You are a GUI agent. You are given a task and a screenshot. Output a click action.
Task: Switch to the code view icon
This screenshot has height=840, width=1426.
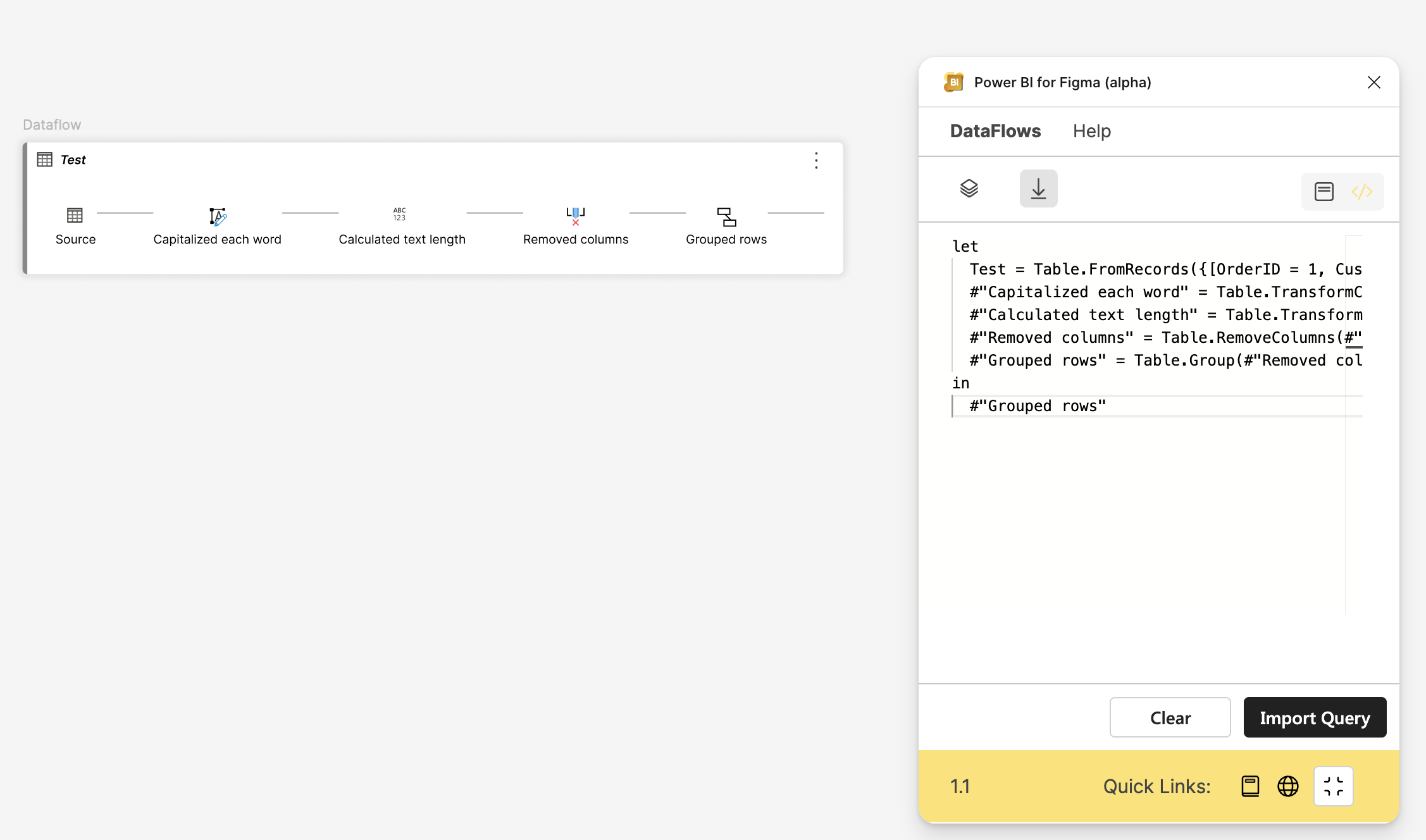click(1361, 192)
